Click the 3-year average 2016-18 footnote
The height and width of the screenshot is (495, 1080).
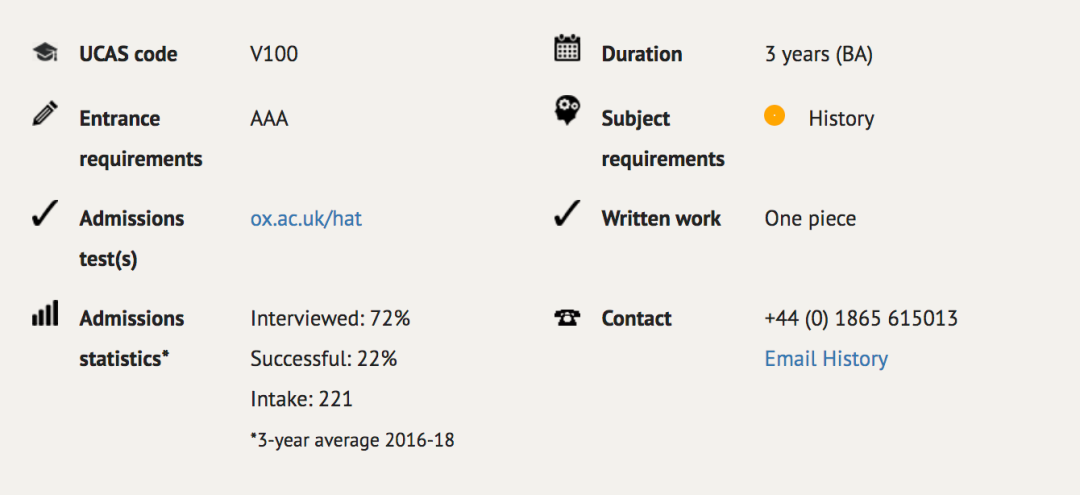click(352, 440)
